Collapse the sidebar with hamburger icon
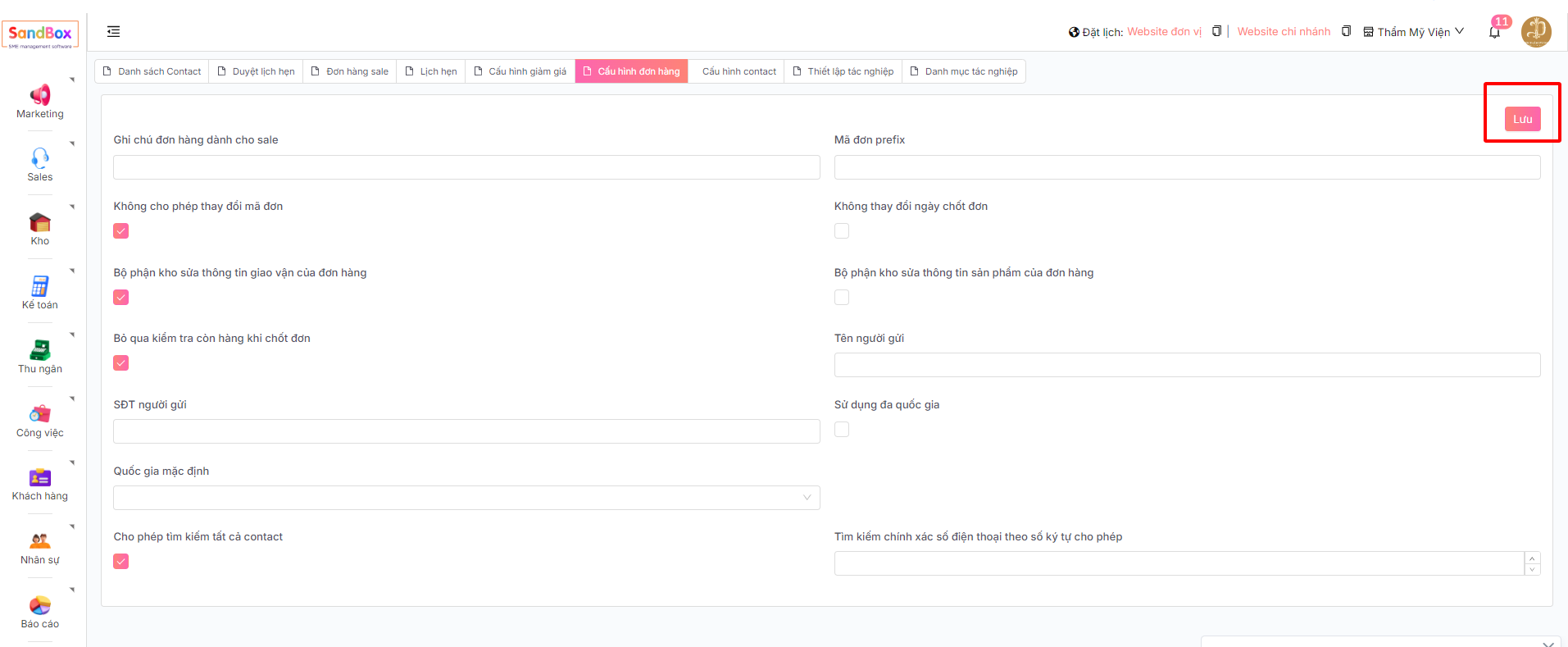Screen dimensions: 1568x647 114,31
